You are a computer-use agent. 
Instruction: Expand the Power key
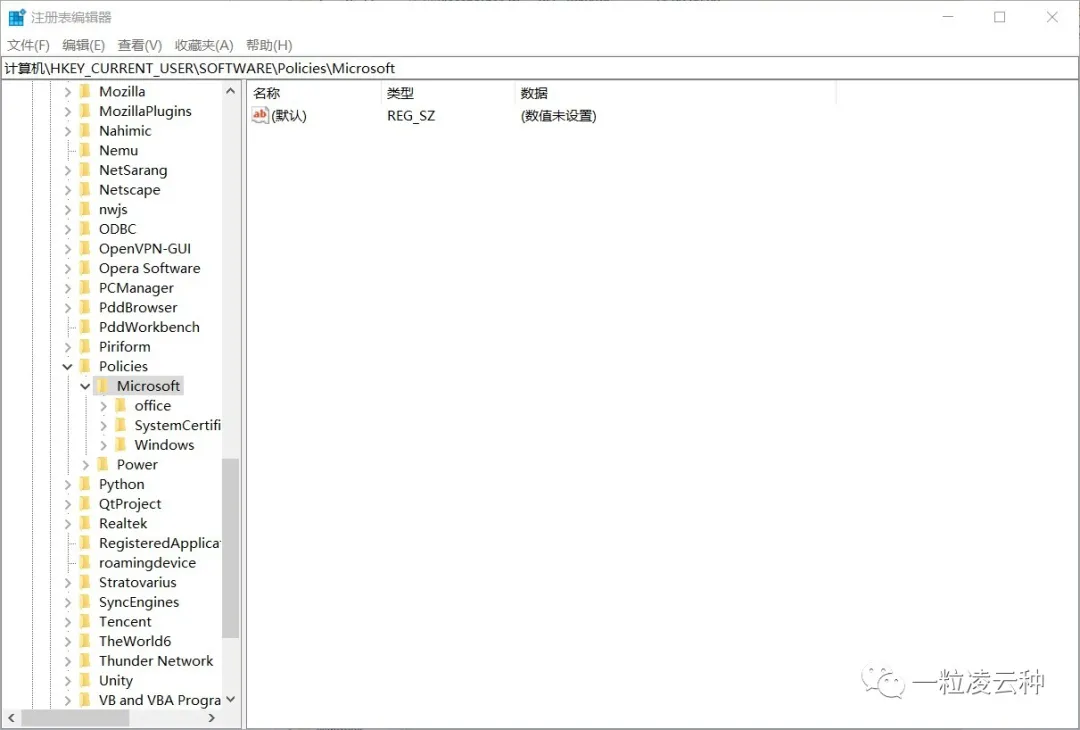(86, 465)
